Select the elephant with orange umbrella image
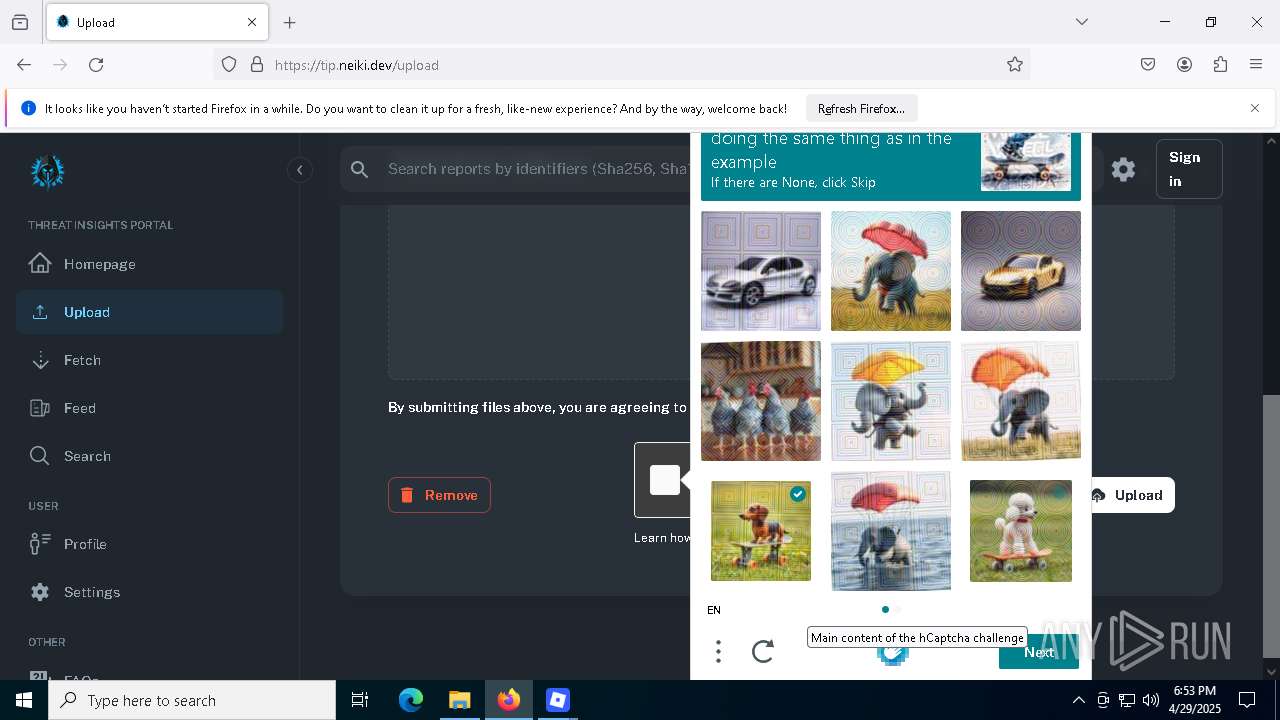The width and height of the screenshot is (1280, 720). pos(1021,401)
